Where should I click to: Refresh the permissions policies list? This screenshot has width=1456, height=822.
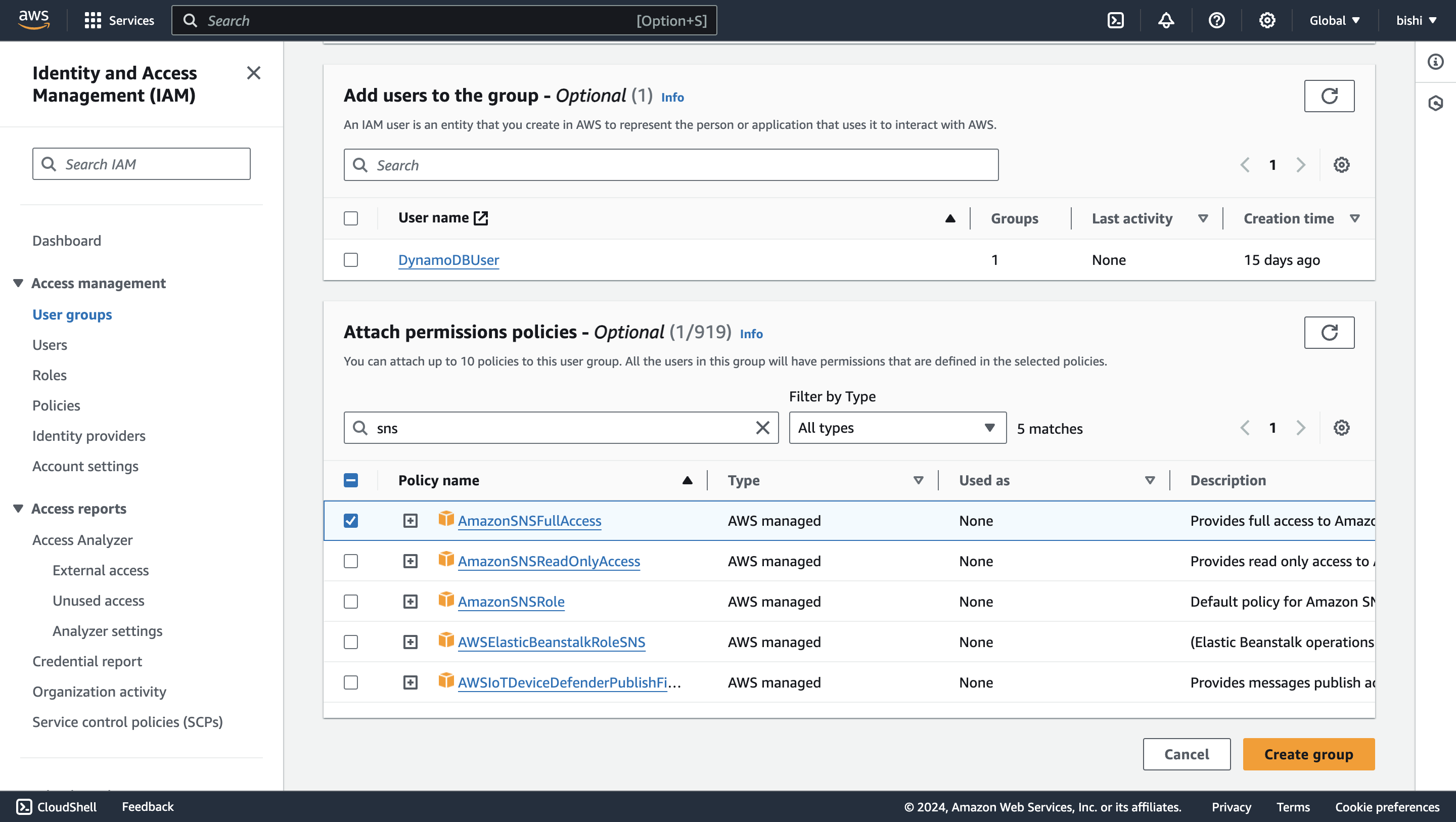coord(1329,333)
